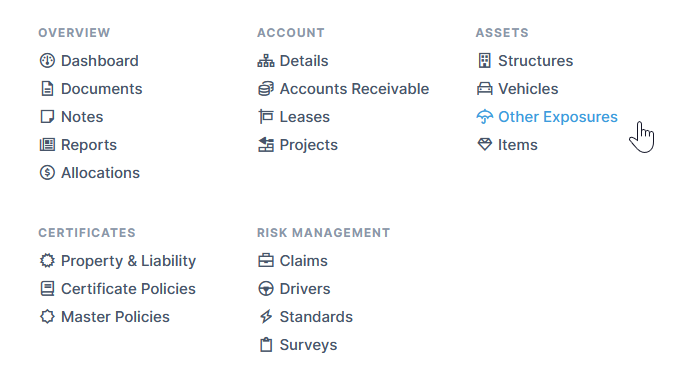The height and width of the screenshot is (376, 690).
Task: Click the Allocations dollar coin icon
Action: coord(47,173)
